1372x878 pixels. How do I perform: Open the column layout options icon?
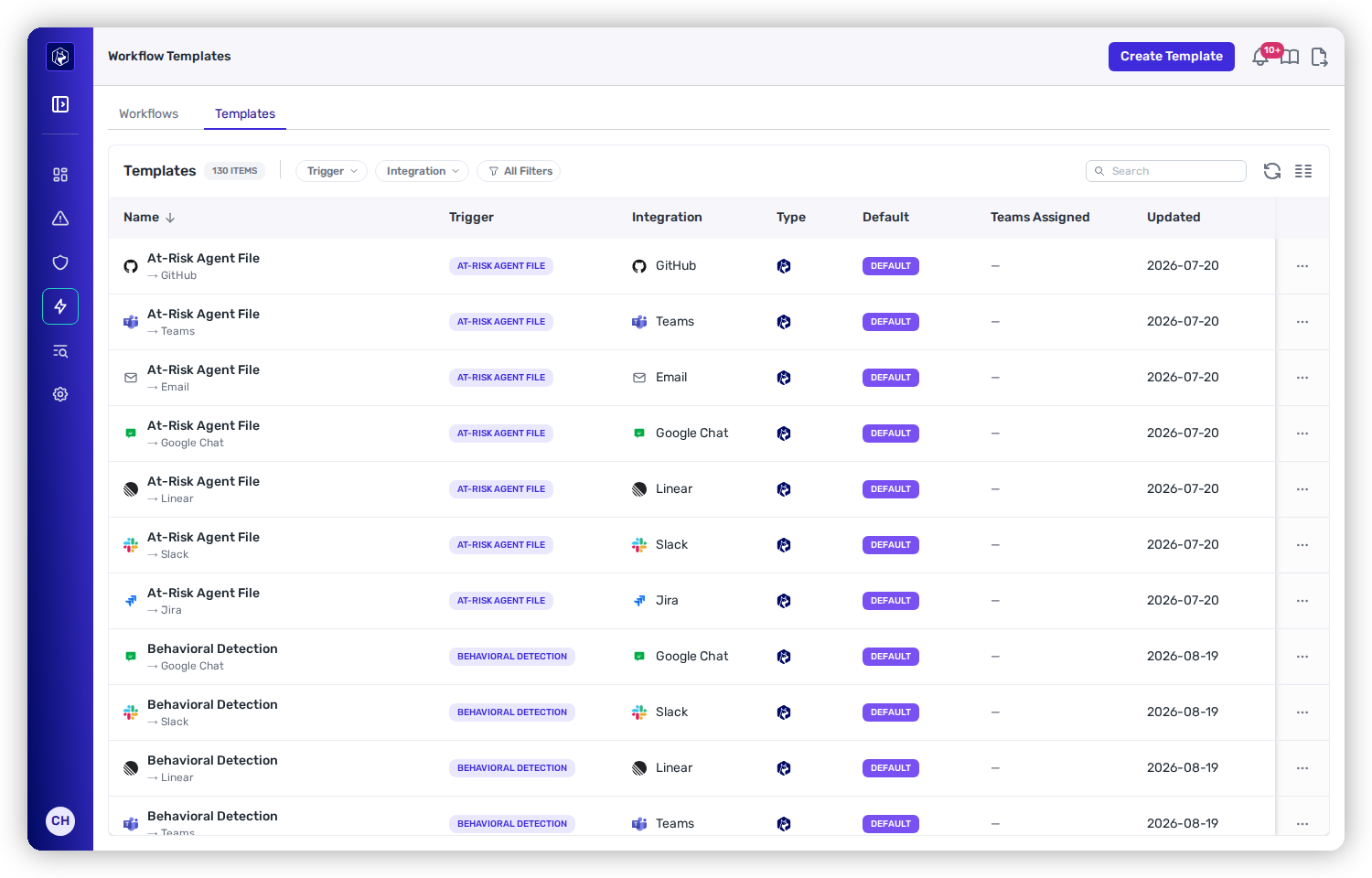click(x=1303, y=171)
